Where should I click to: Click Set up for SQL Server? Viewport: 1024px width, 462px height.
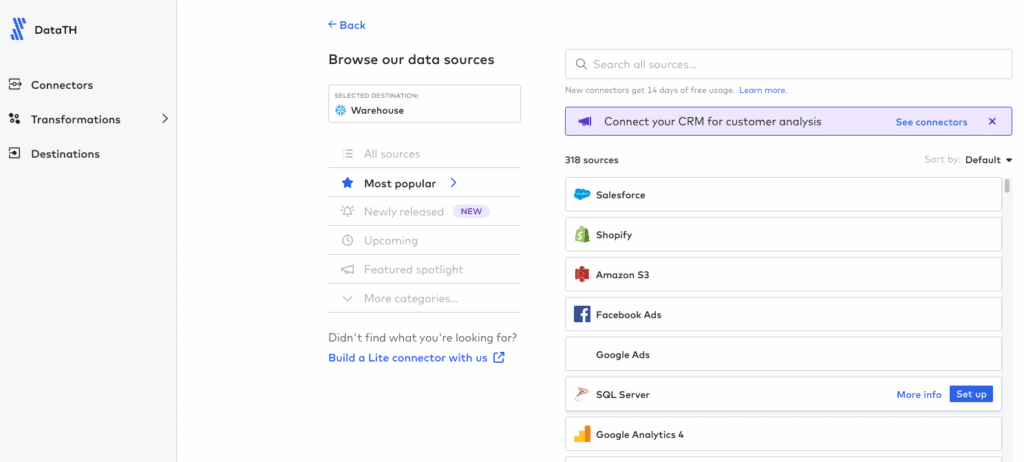pos(971,394)
